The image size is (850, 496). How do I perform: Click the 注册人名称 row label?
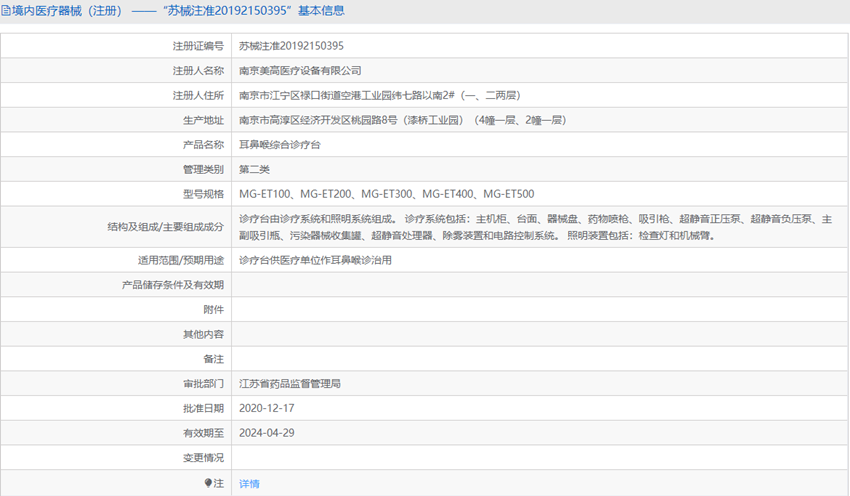click(x=198, y=70)
